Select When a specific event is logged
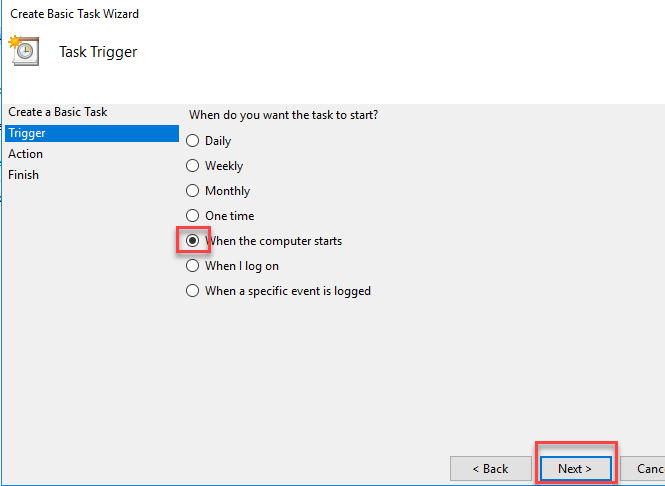Image resolution: width=665 pixels, height=486 pixels. (x=193, y=291)
